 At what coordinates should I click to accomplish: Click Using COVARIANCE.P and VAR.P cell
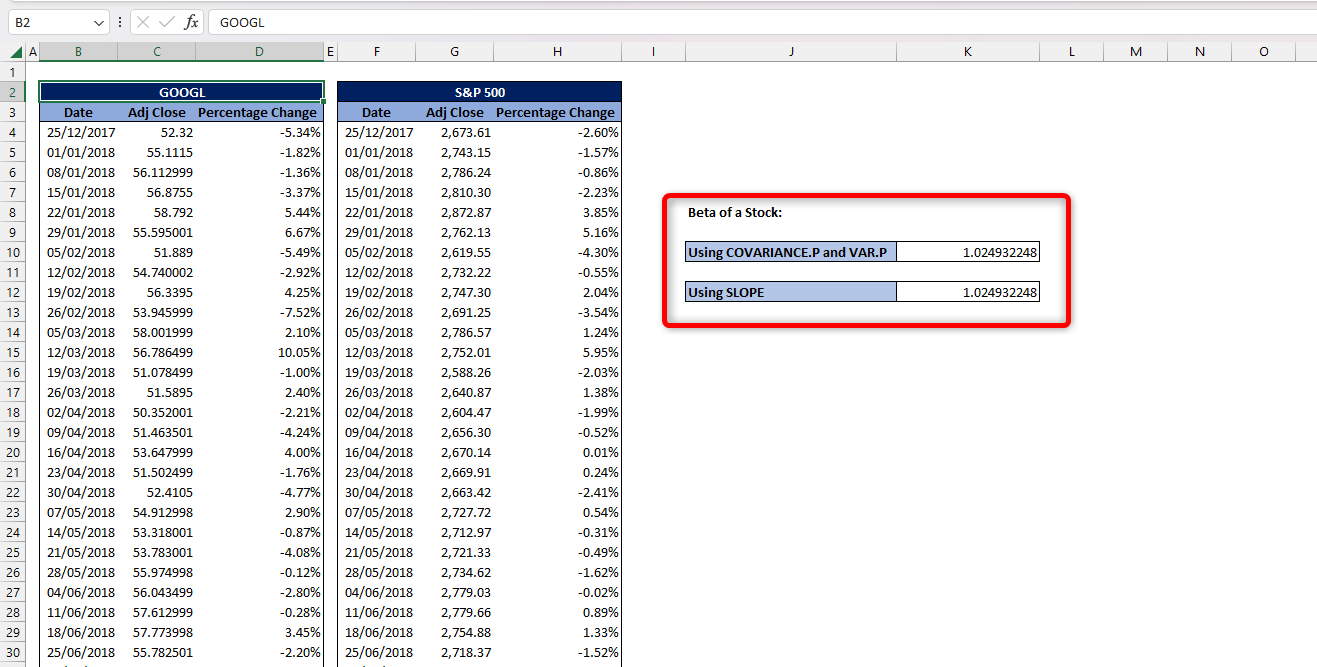click(791, 252)
